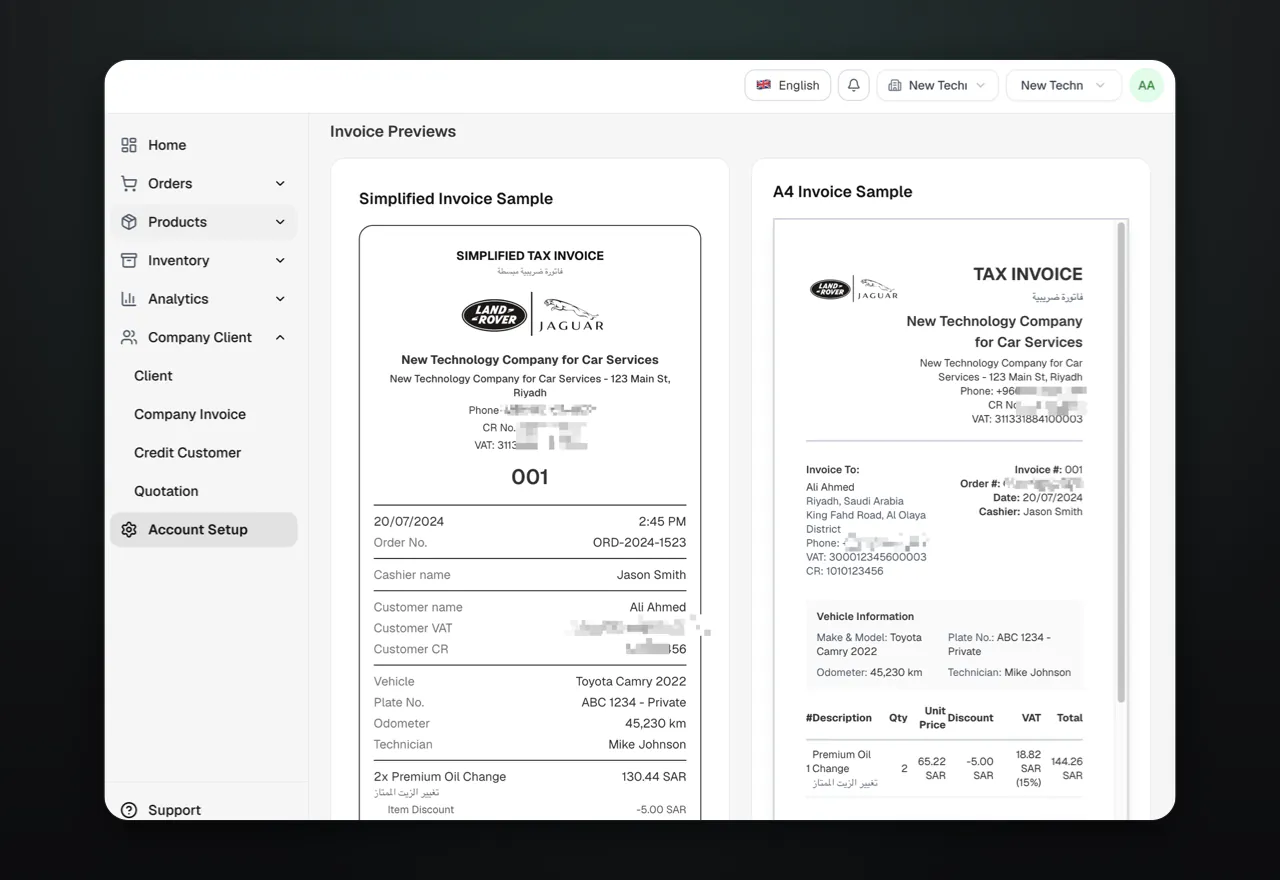
Task: Click the time '2:45 PM' on simplified invoice
Action: coord(662,522)
